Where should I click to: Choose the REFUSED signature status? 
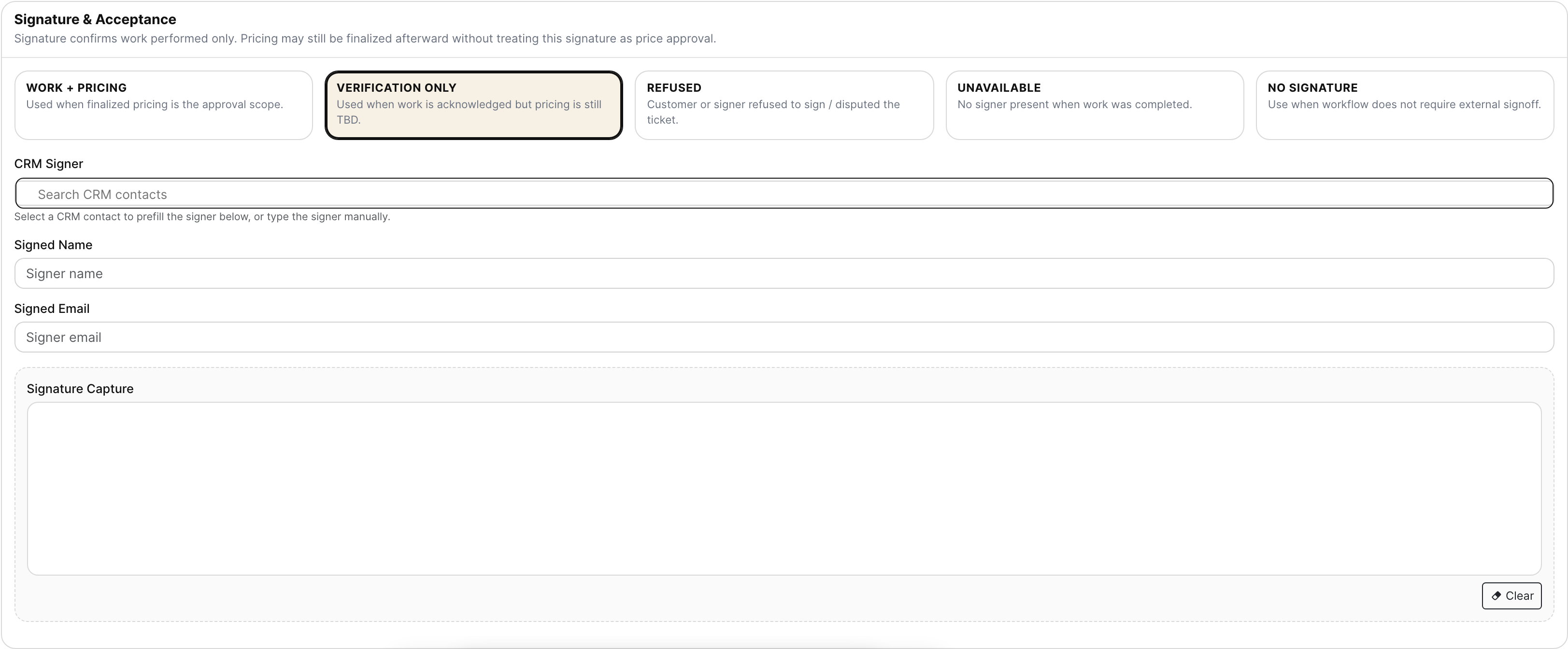point(784,105)
